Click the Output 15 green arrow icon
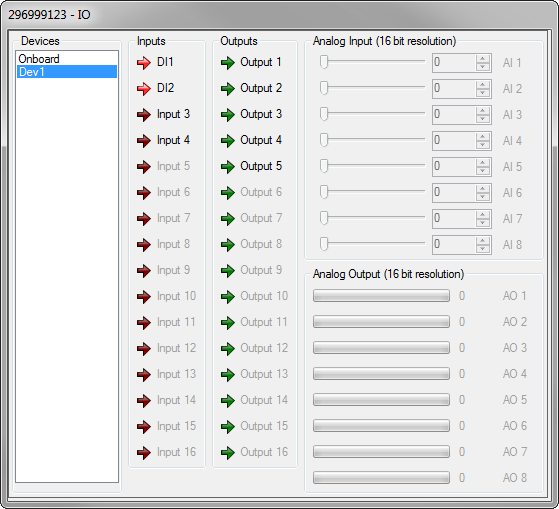The height and width of the screenshot is (509, 559). click(x=227, y=427)
